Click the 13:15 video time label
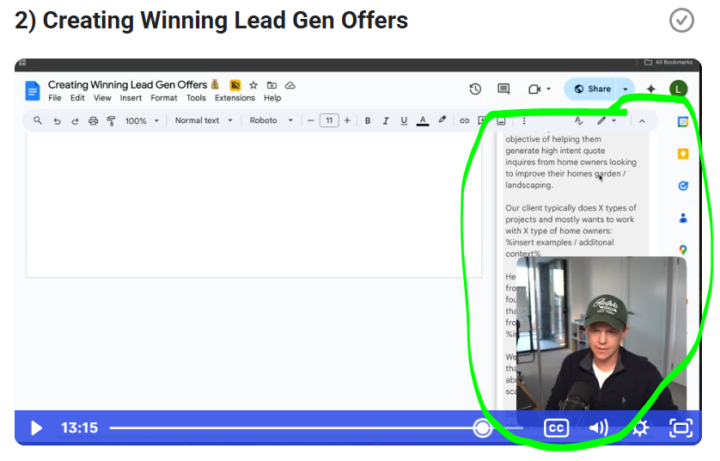 pos(79,428)
